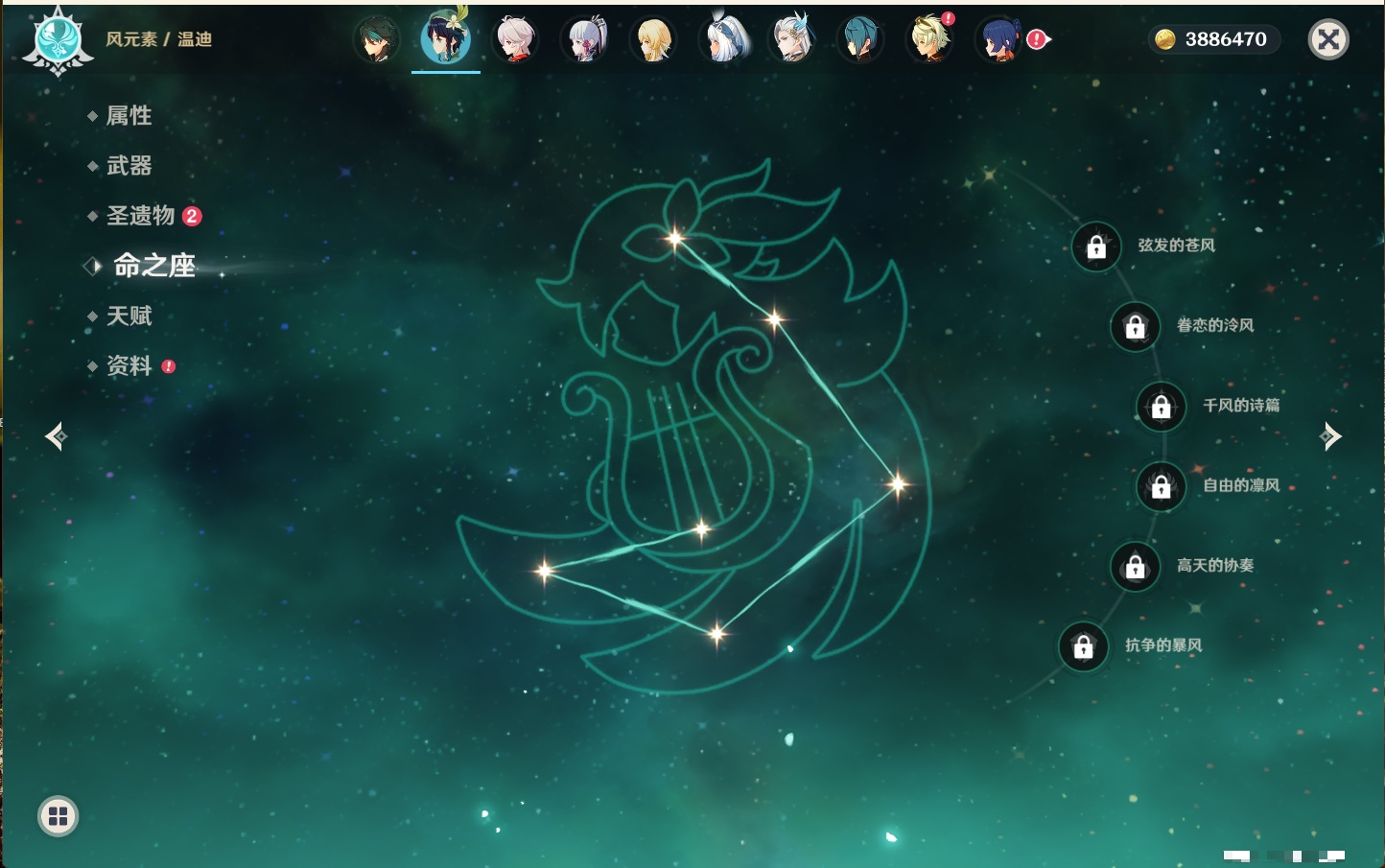The height and width of the screenshot is (868, 1385).
Task: Close the character screen with X button
Action: [1328, 39]
